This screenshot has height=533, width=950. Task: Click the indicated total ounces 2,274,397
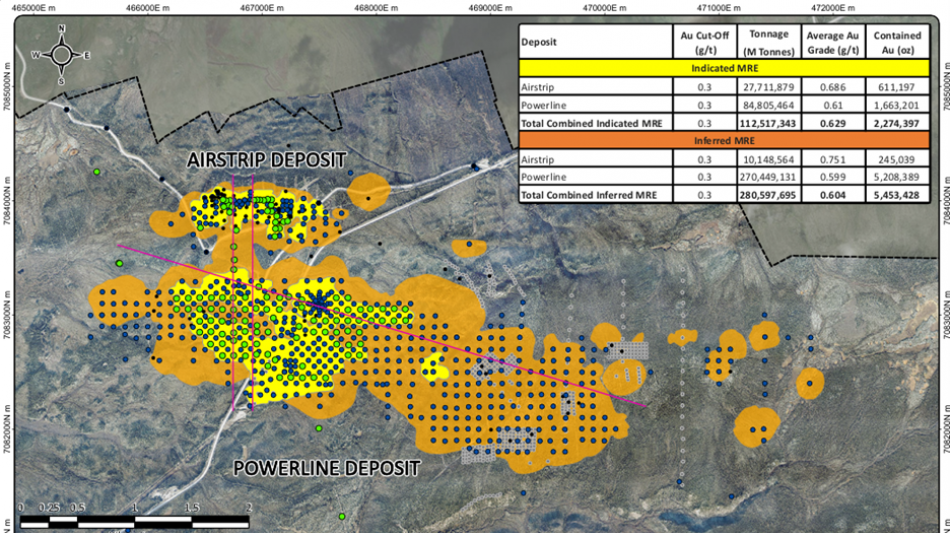897,124
